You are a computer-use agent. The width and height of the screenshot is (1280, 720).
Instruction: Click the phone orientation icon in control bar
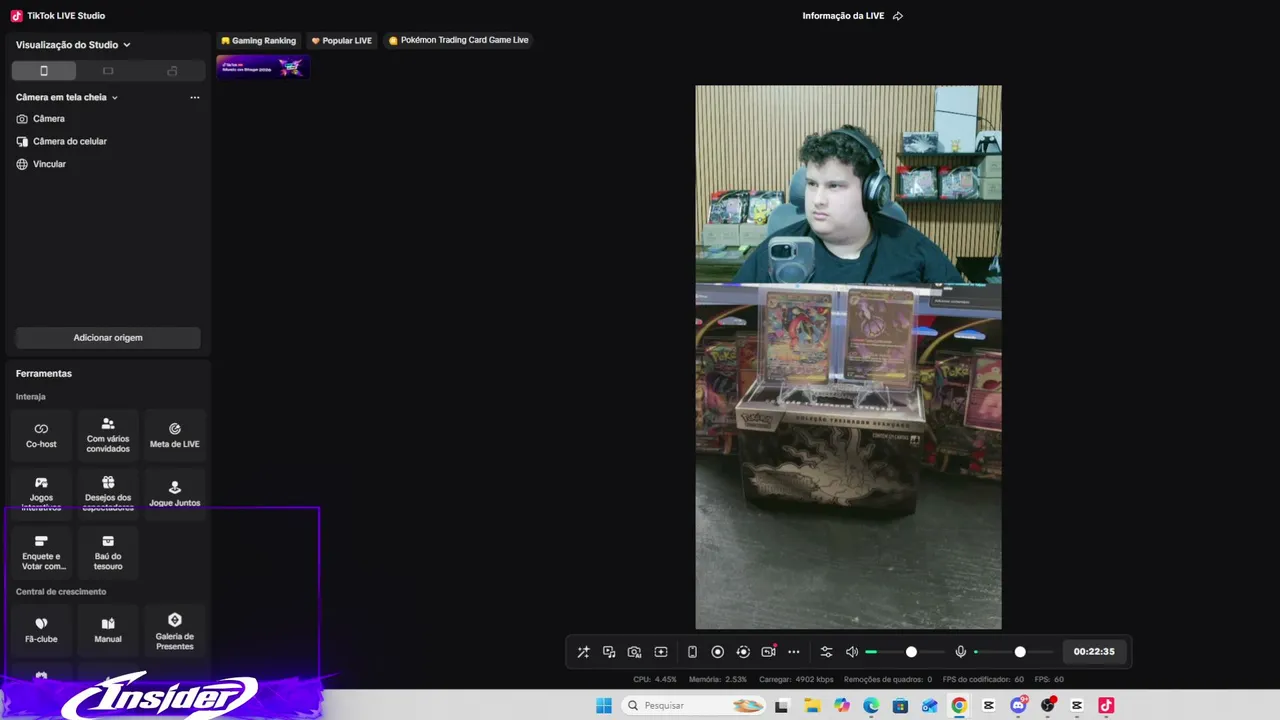tap(692, 652)
